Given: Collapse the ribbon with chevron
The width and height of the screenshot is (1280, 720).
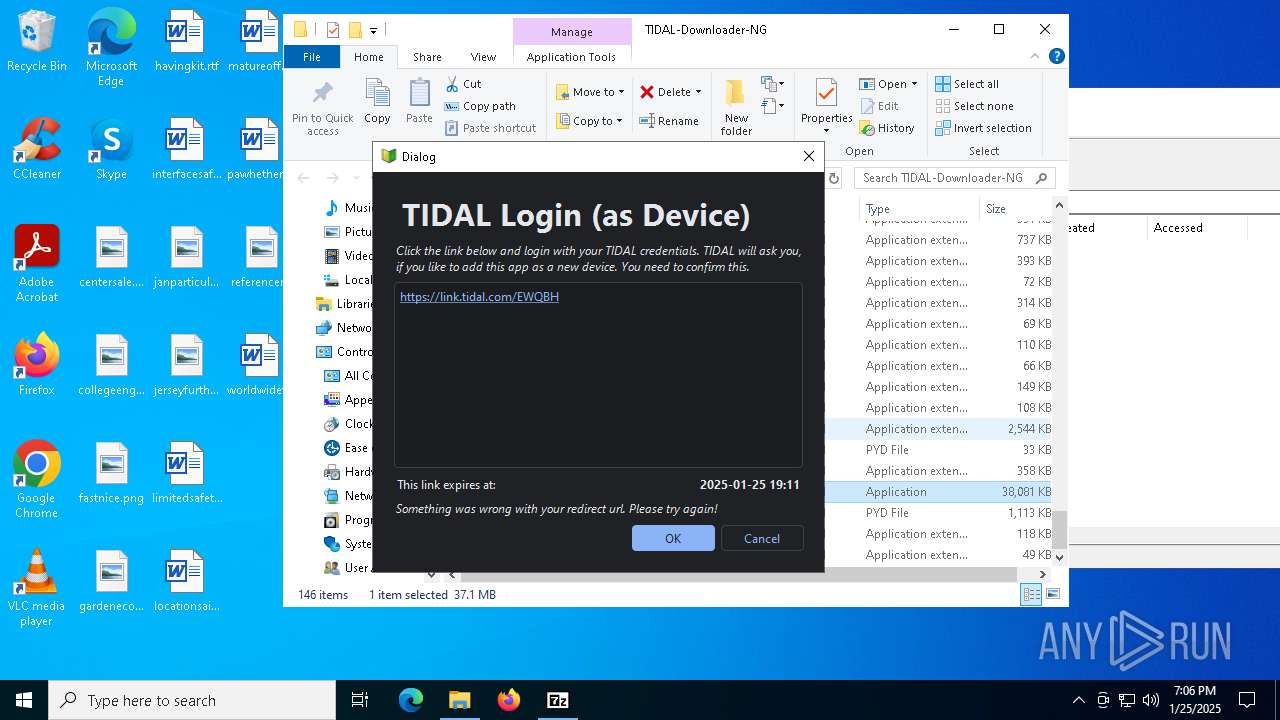Looking at the screenshot, I should pos(1036,57).
